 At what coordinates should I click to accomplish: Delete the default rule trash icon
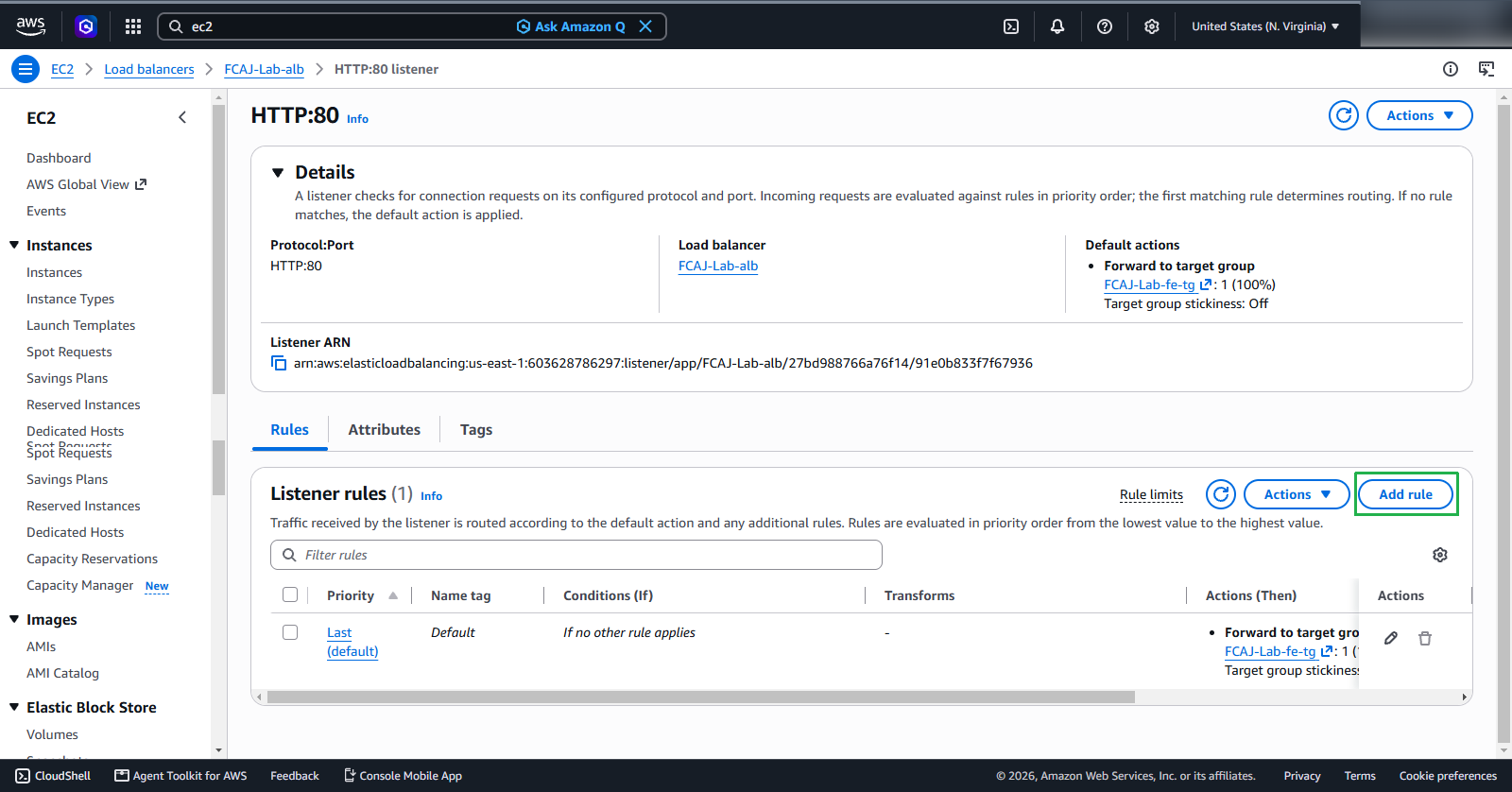click(x=1425, y=638)
